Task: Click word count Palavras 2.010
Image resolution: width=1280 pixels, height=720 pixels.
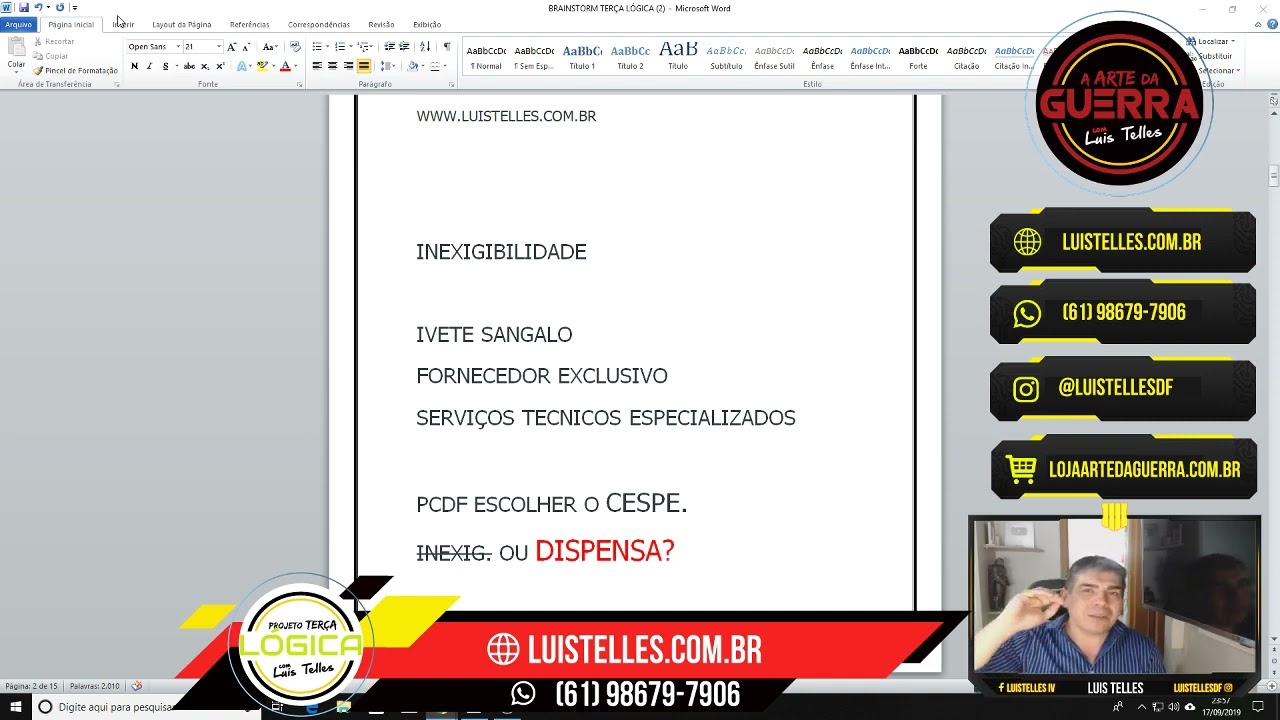Action: [95, 686]
